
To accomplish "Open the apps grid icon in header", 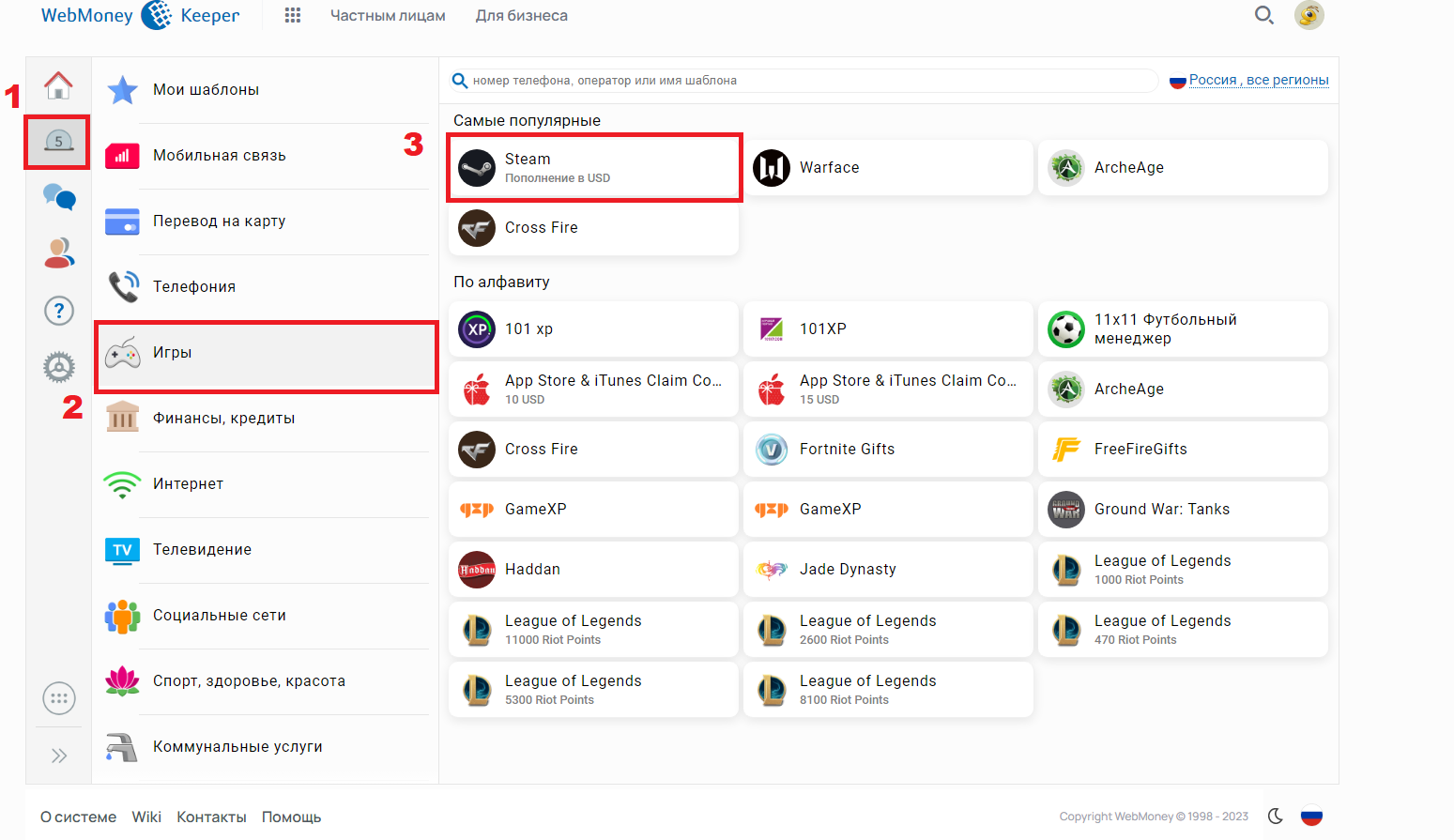I will click(x=293, y=15).
